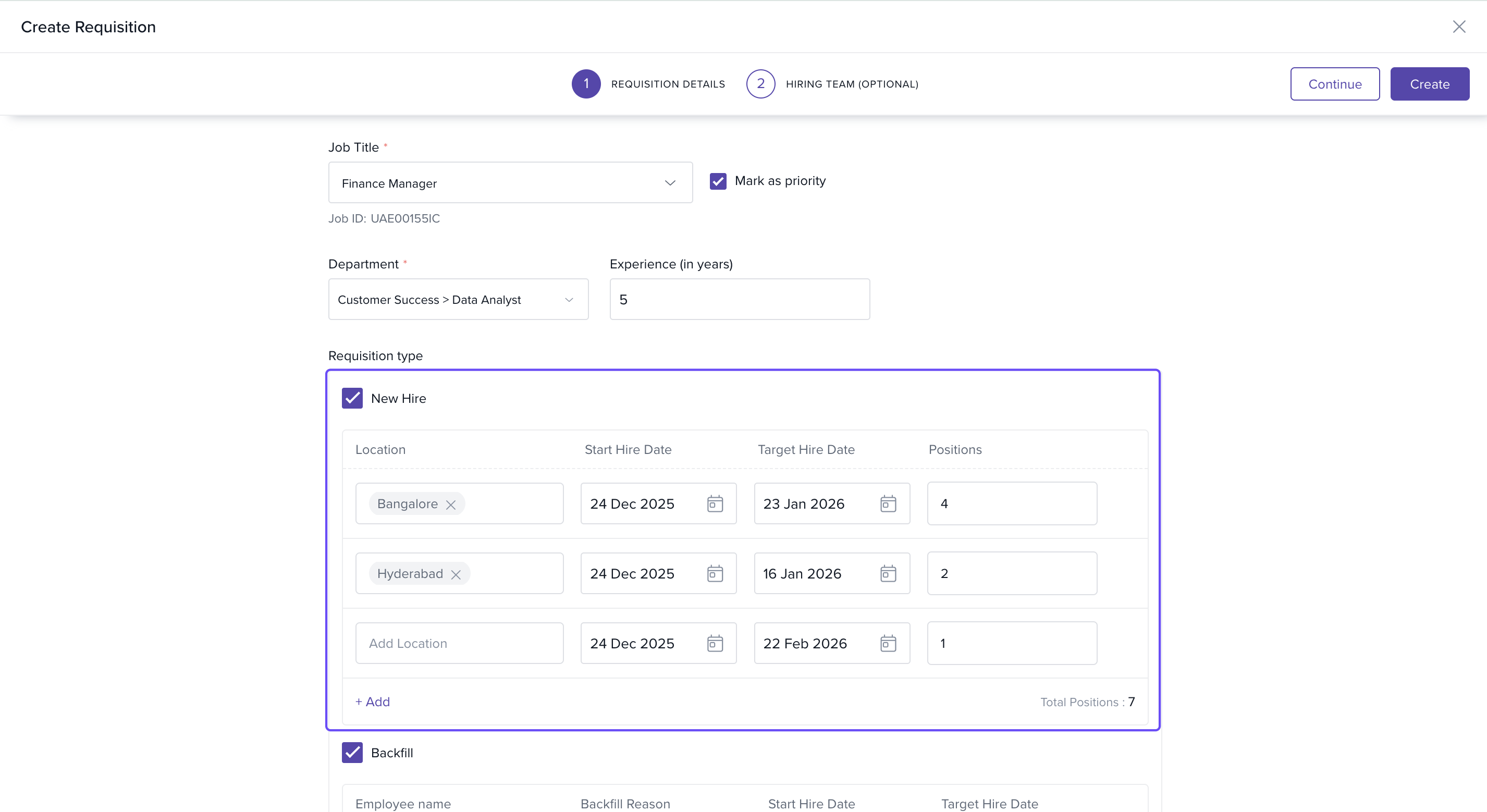1487x812 pixels.
Task: Open calendar for Hyderabad start hire date
Action: (715, 573)
